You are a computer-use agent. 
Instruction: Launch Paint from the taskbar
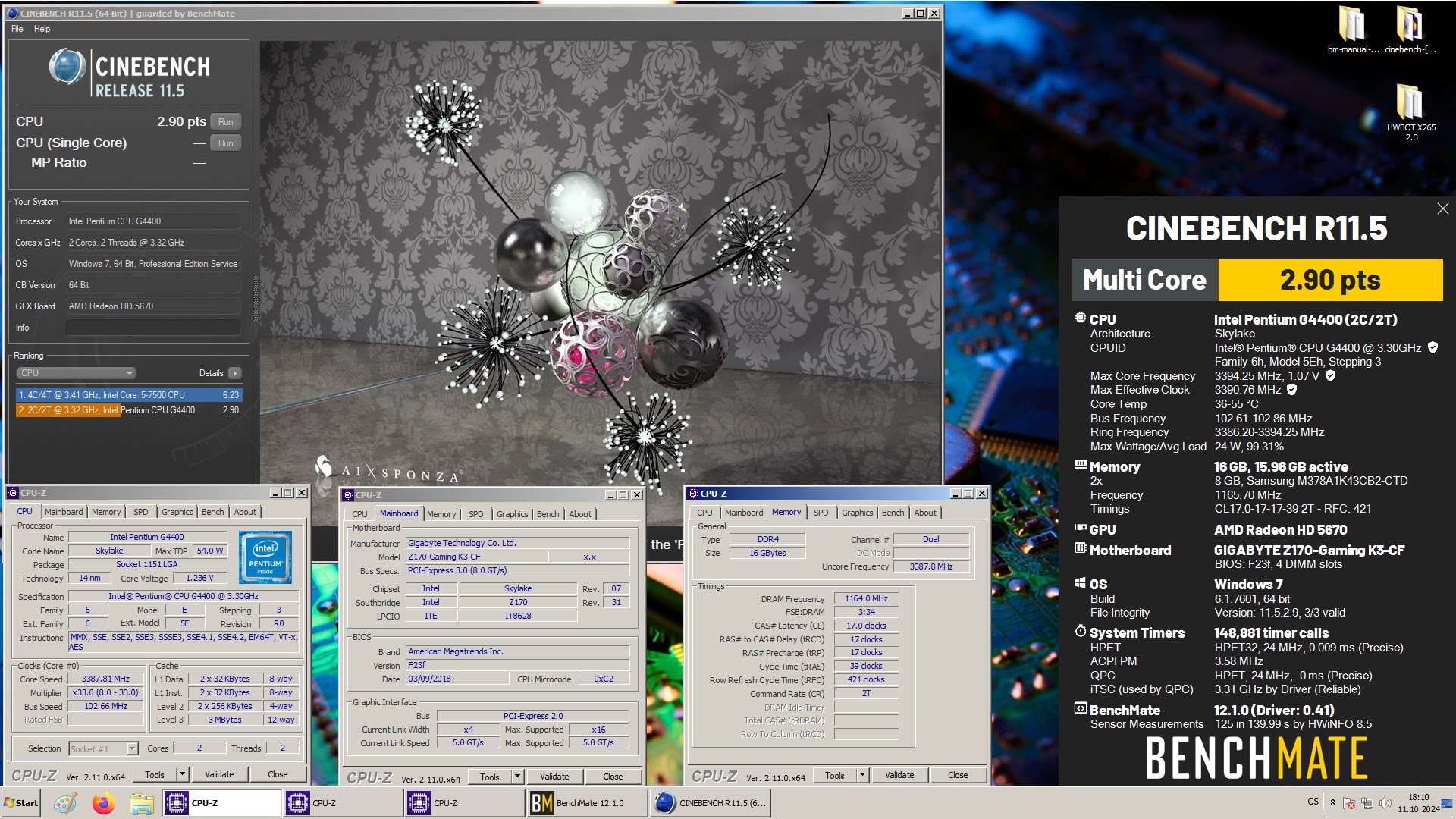click(x=65, y=803)
